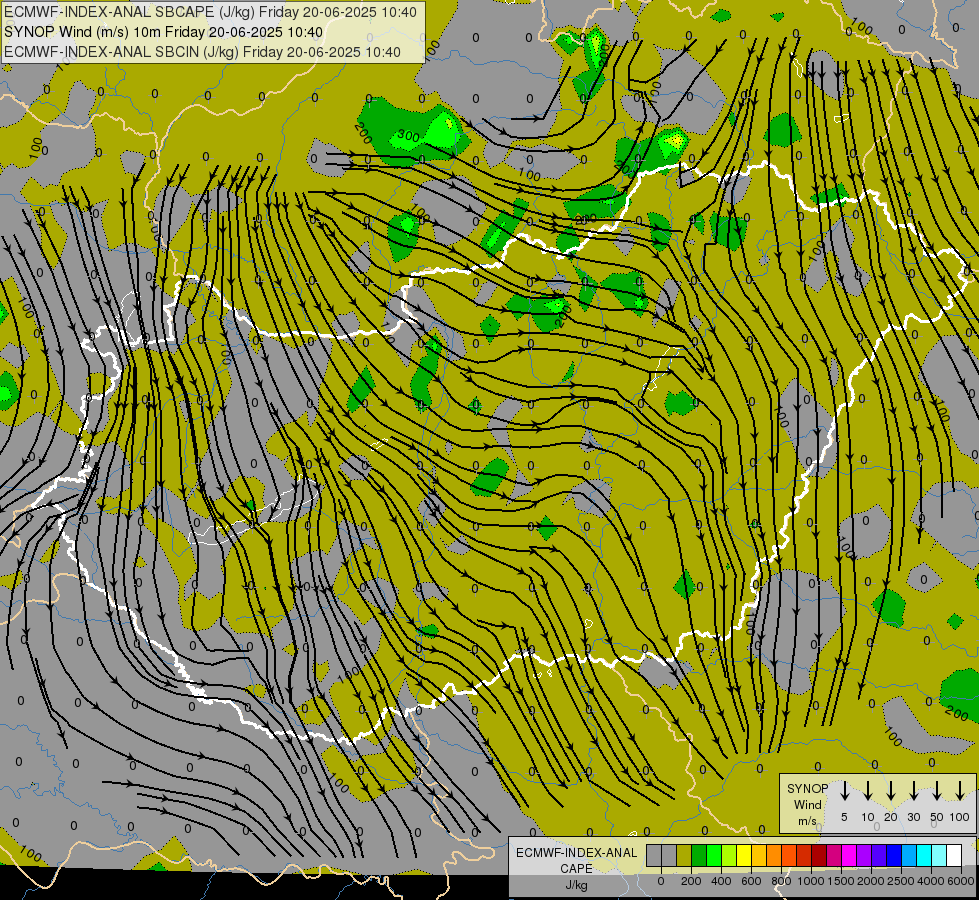Viewport: 979px width, 900px height.
Task: Click the '1000' tick label on CAPE scale
Action: click(x=811, y=881)
